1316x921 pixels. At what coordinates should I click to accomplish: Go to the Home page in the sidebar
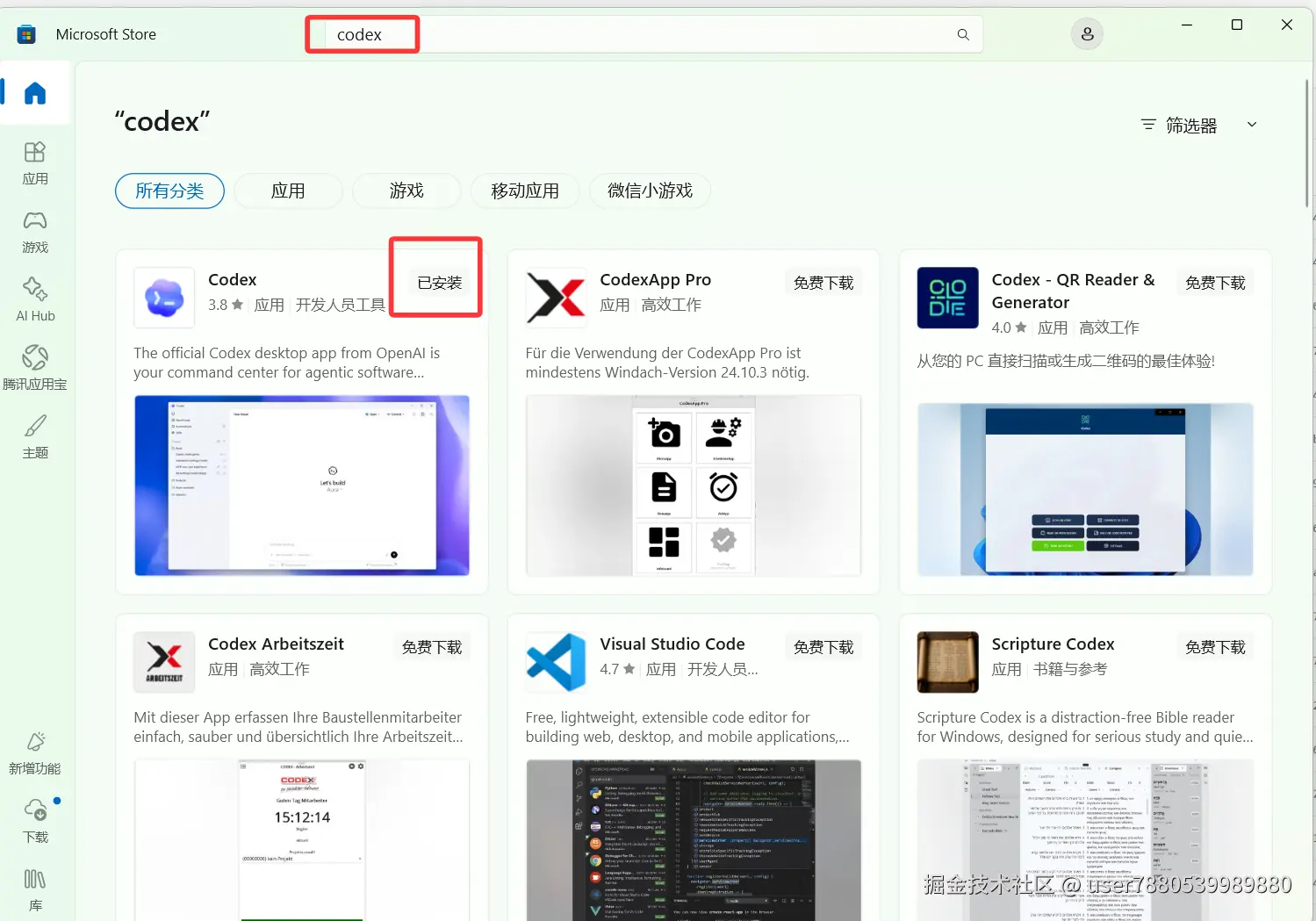[35, 93]
